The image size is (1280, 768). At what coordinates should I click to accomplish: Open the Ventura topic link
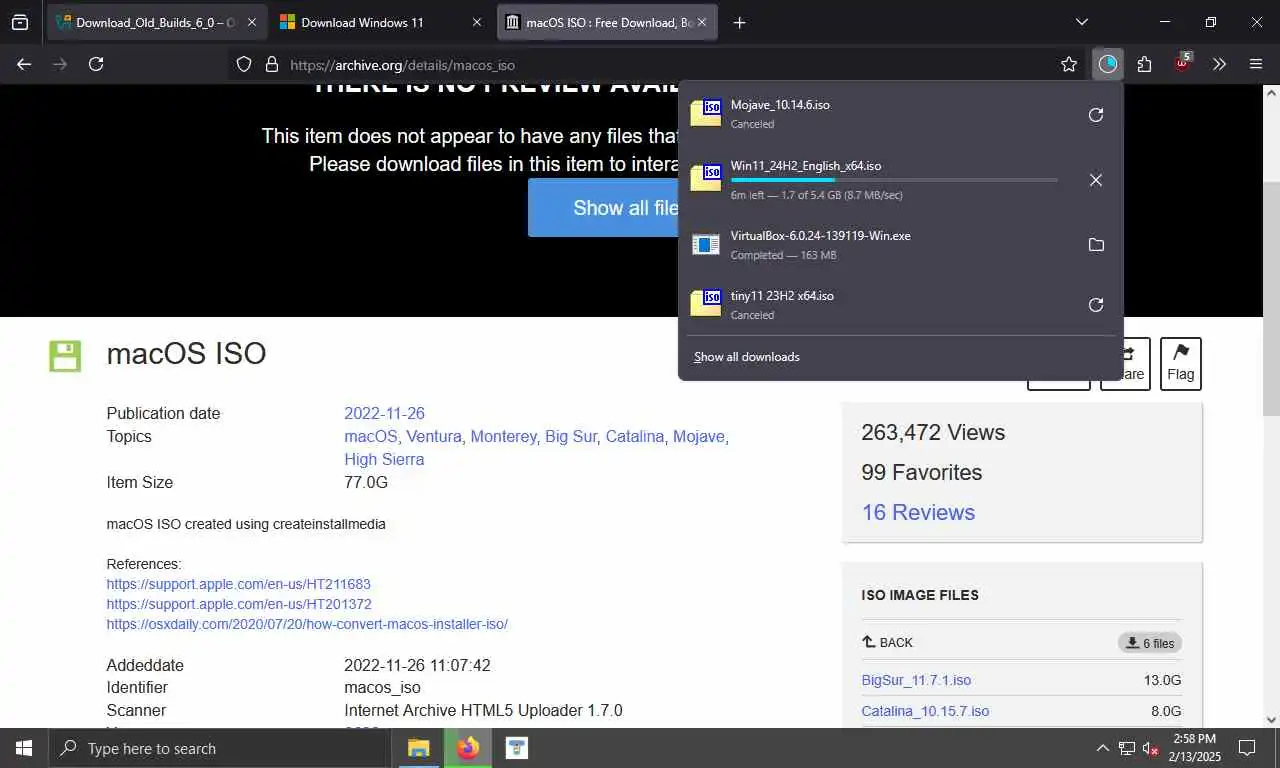[434, 436]
